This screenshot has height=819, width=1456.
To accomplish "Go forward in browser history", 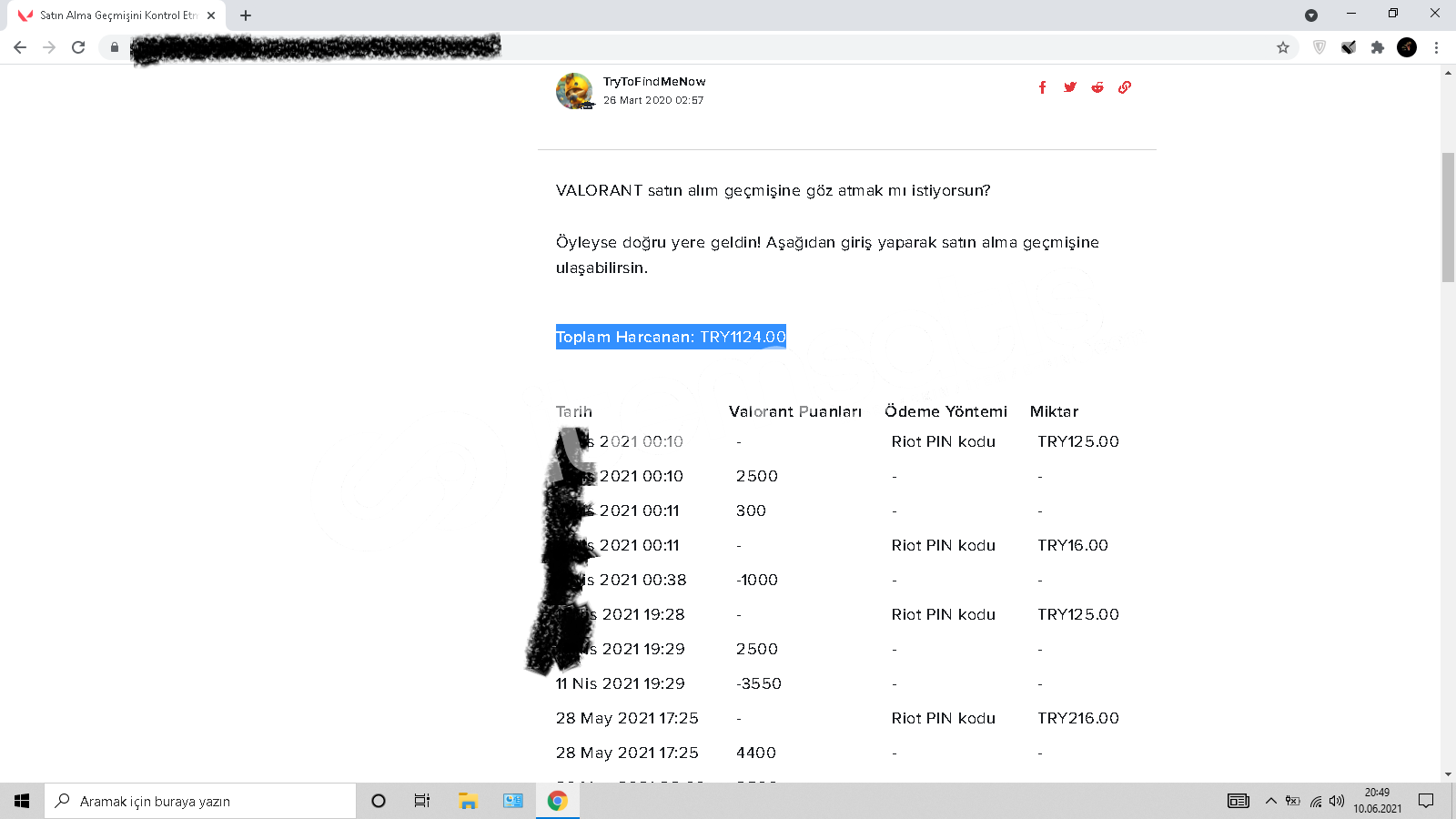I will pos(49,47).
